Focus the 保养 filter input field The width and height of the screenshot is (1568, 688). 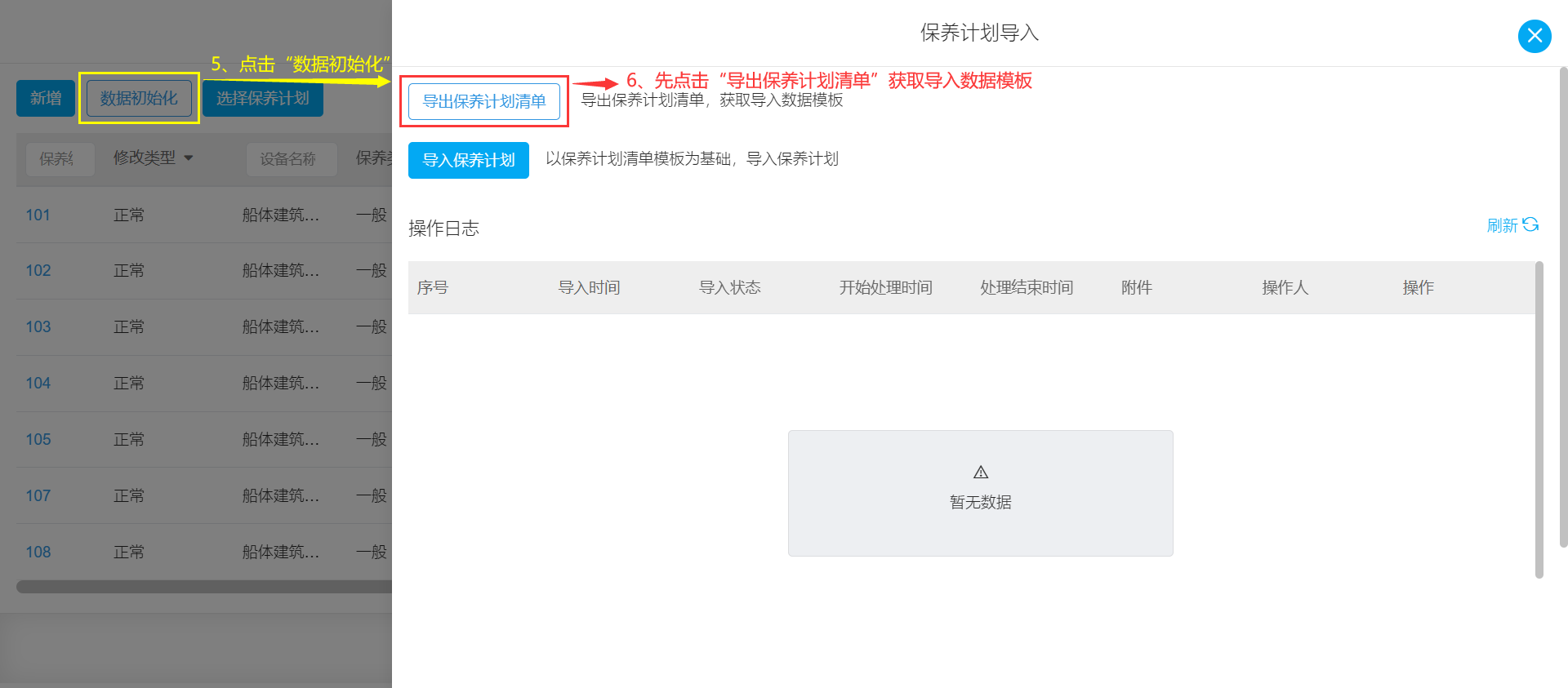click(60, 159)
